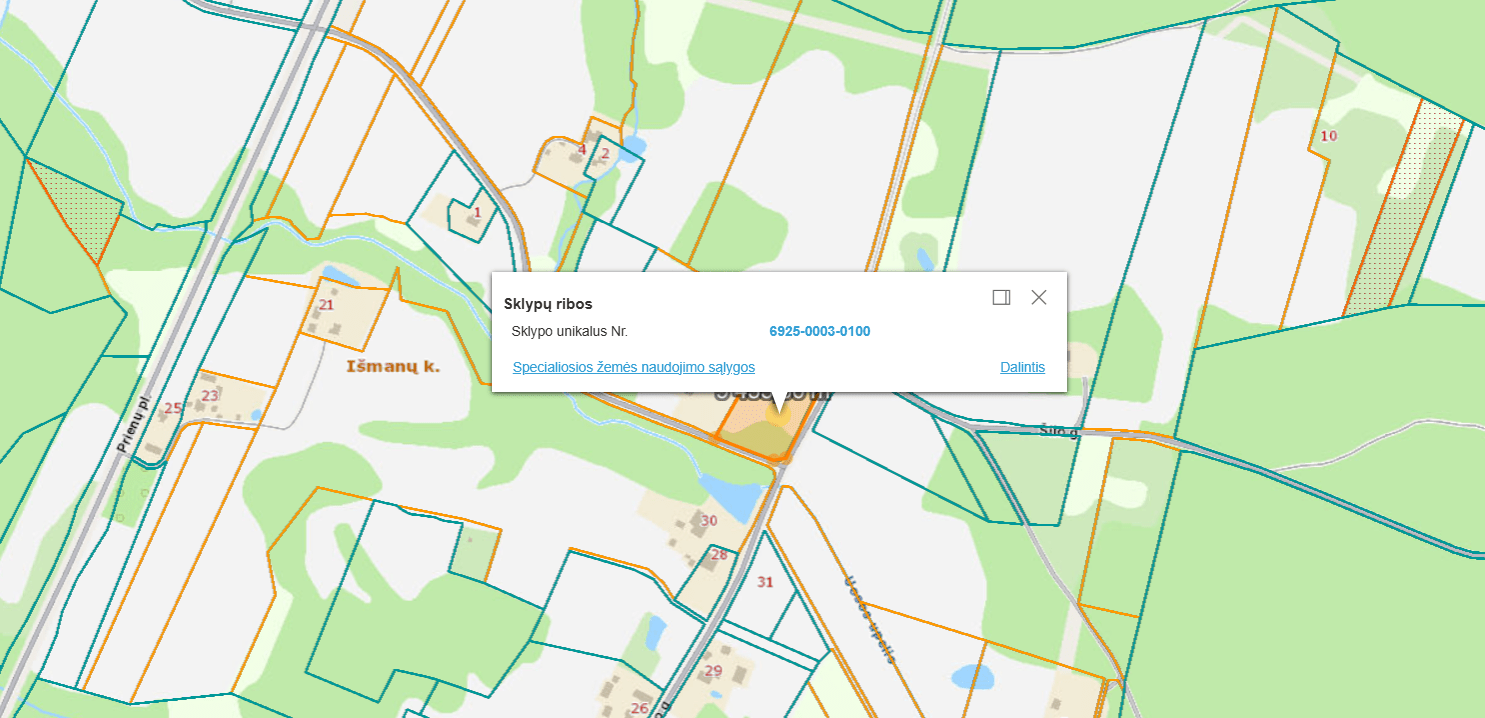Viewport: 1485px width, 718px height.
Task: Close the Sklypų ribos popup
Action: tap(1039, 297)
